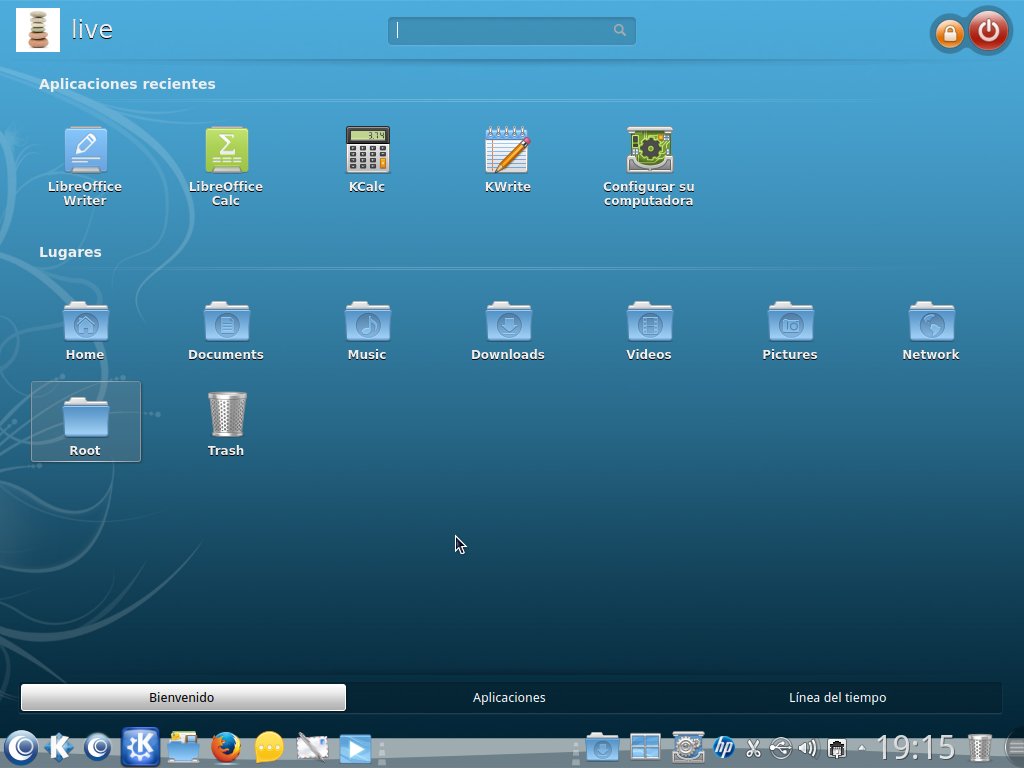Launch Firefox from the taskbar

pos(226,747)
